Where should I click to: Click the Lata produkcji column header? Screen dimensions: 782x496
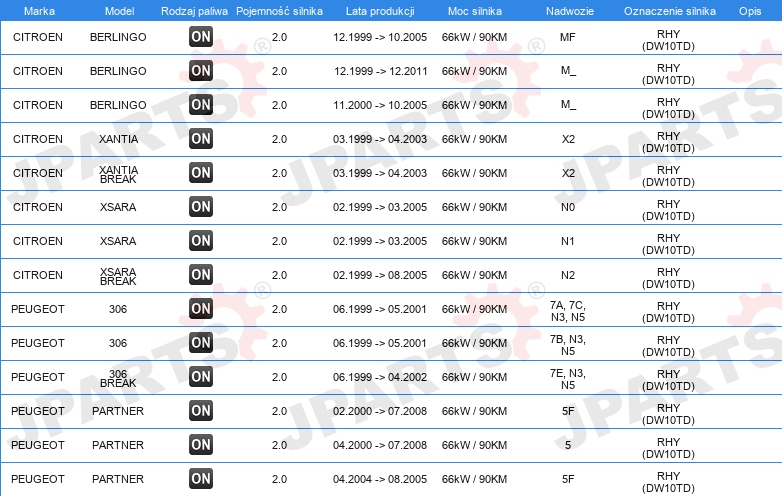[380, 11]
